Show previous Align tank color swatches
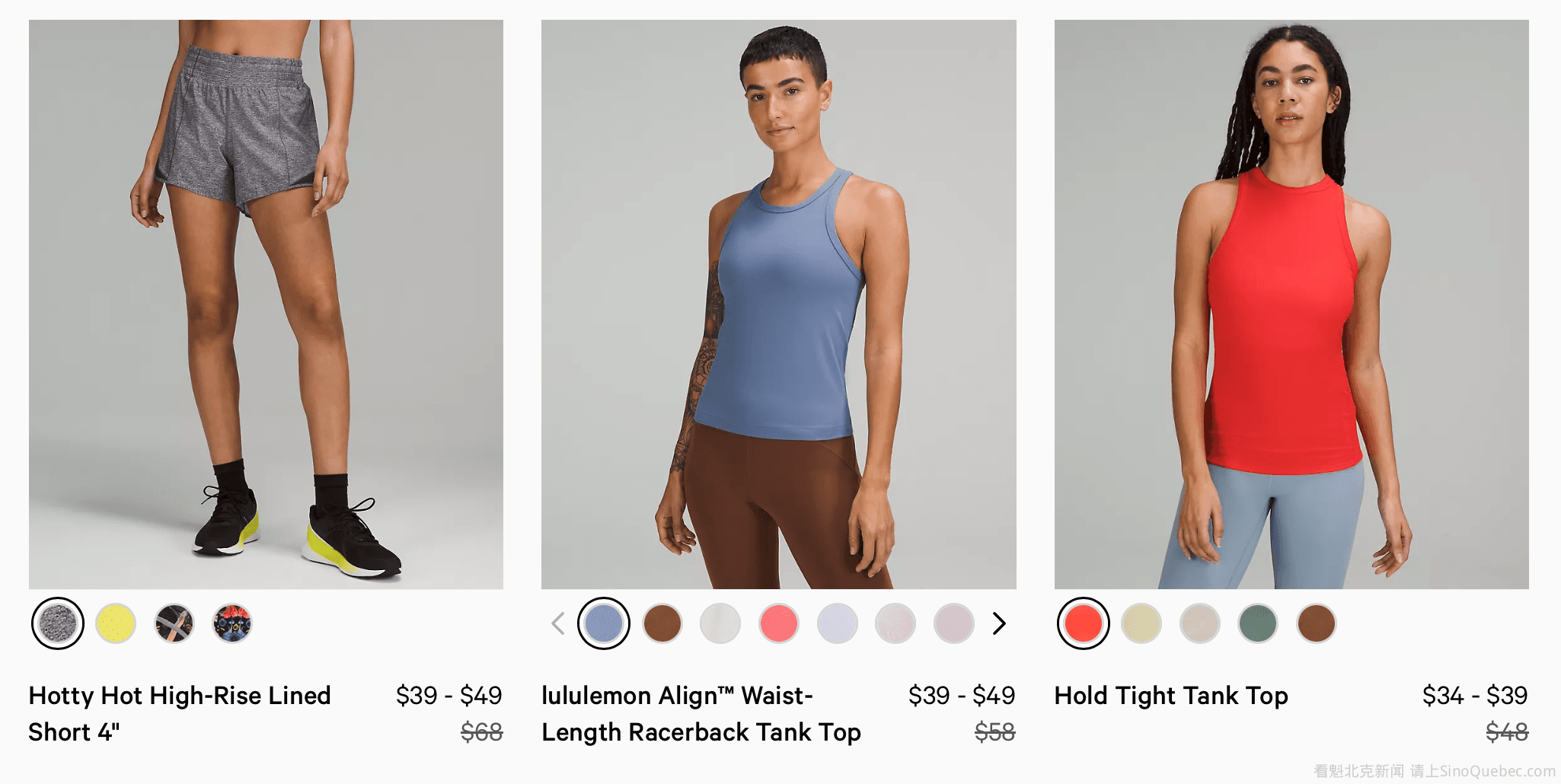The image size is (1561, 784). click(x=558, y=623)
